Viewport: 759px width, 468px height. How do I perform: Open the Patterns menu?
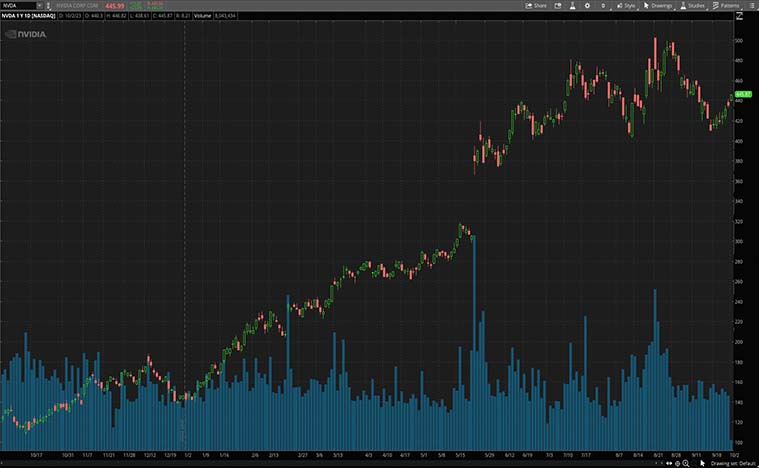[726, 5]
